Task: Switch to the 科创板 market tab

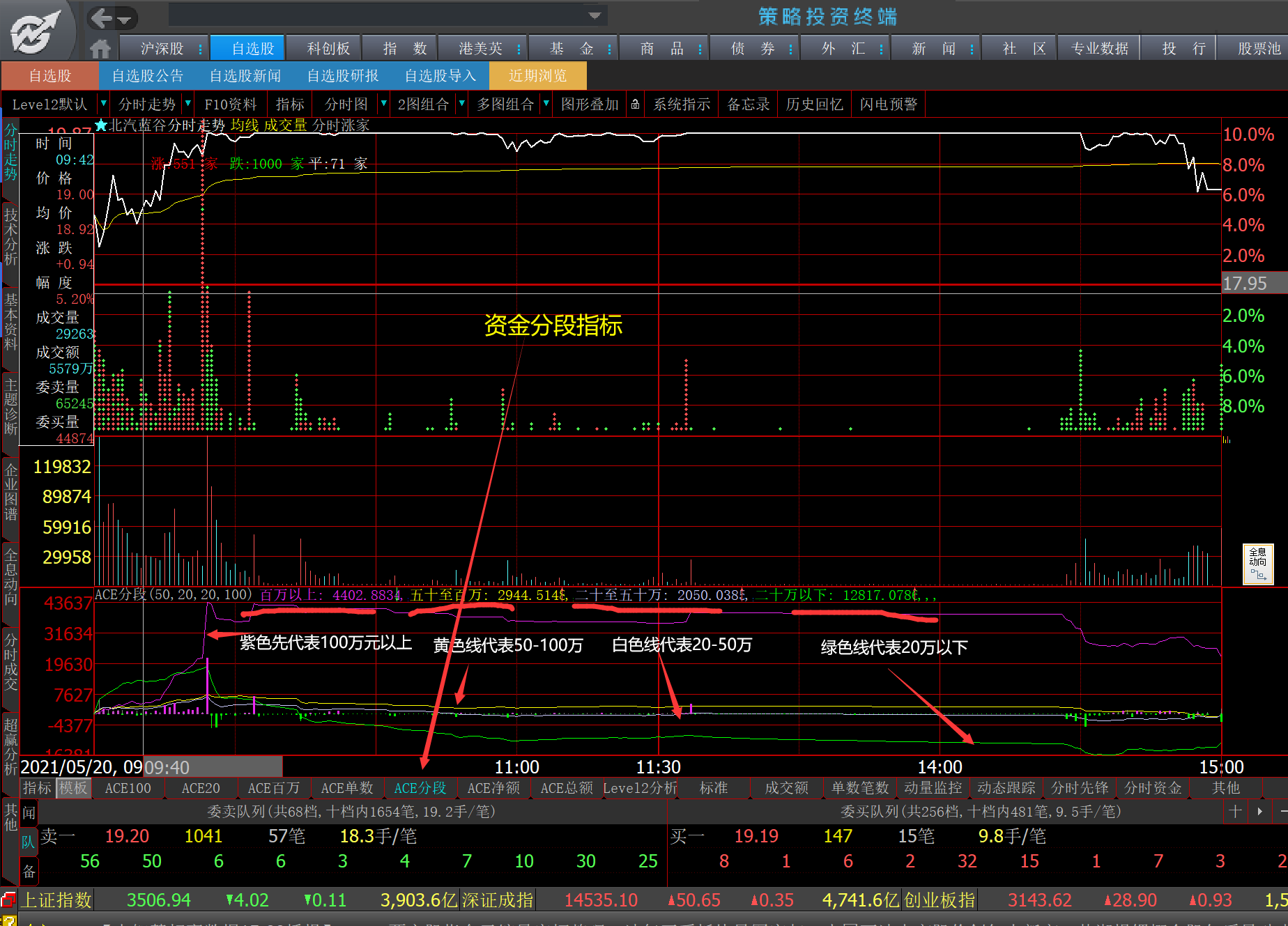Action: pyautogui.click(x=328, y=48)
